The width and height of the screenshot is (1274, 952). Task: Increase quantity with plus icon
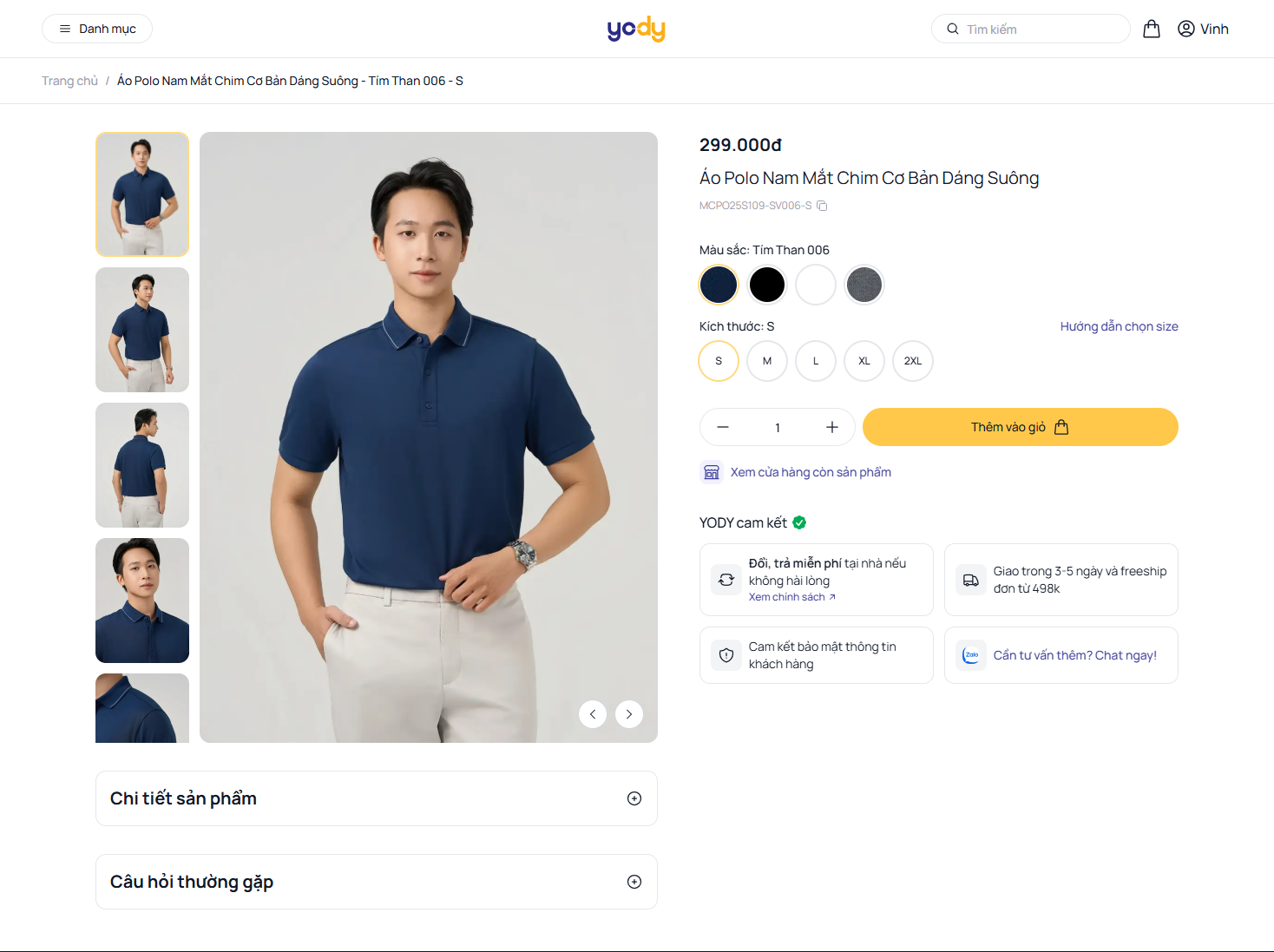831,427
